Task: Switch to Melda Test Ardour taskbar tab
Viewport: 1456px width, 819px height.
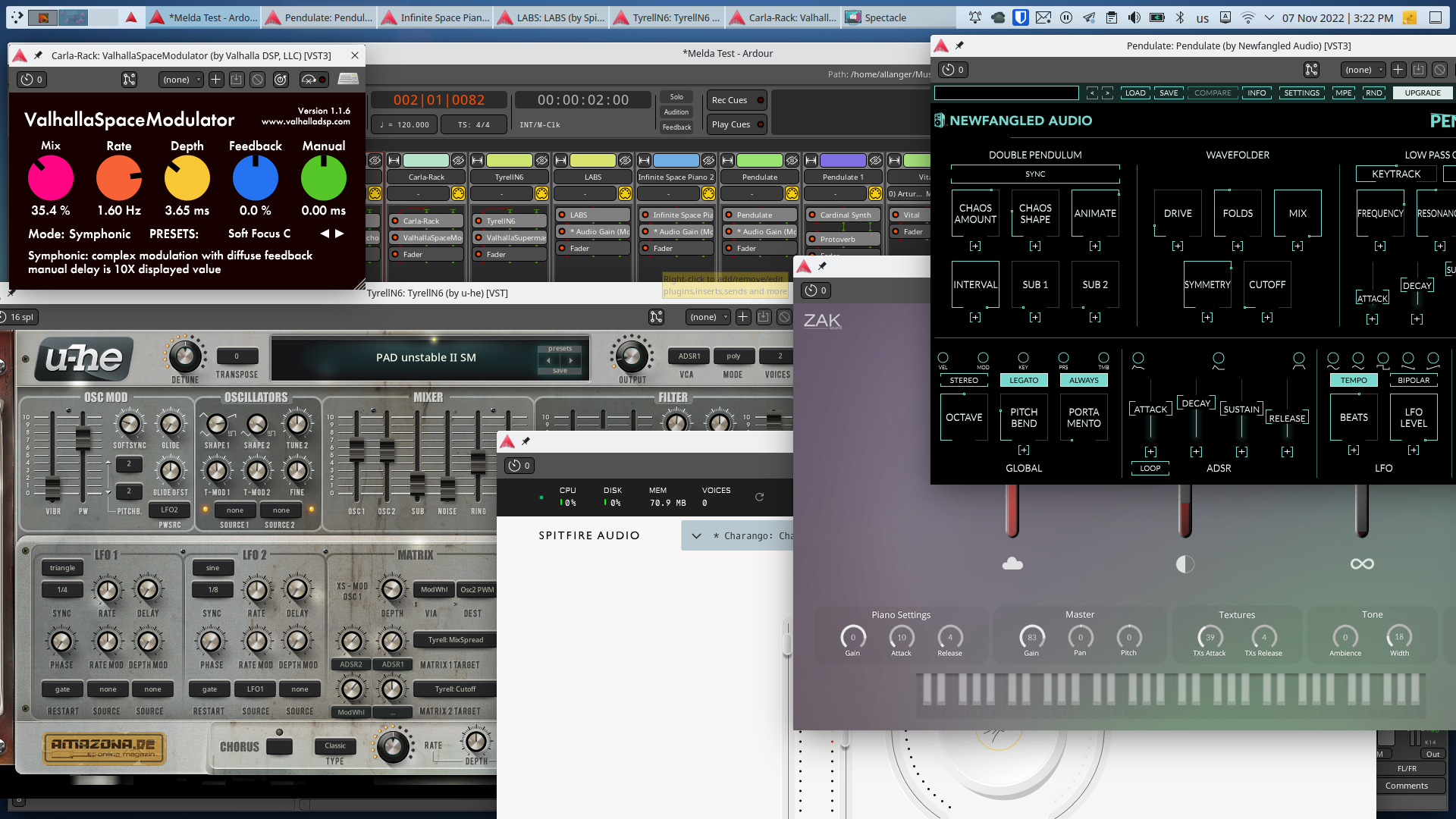Action: [x=203, y=17]
